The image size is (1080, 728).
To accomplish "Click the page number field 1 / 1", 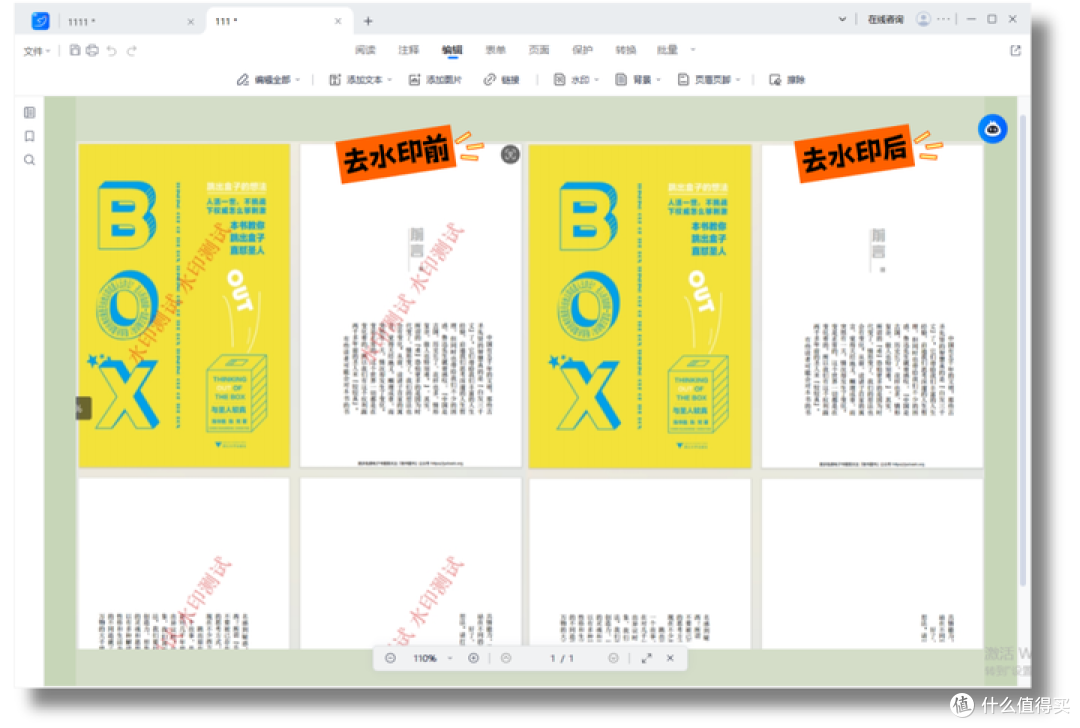I will click(x=561, y=658).
